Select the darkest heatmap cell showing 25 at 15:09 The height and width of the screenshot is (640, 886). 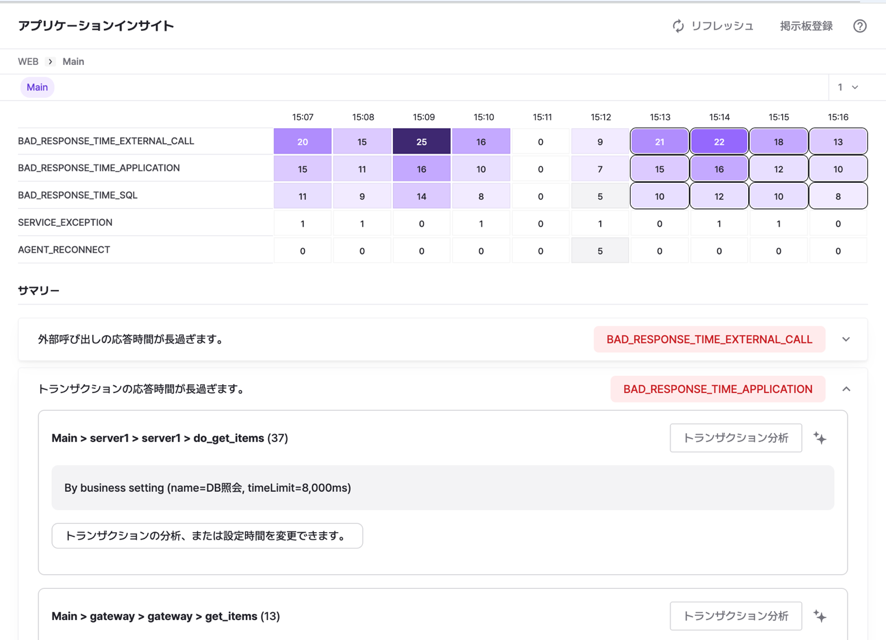[421, 142]
